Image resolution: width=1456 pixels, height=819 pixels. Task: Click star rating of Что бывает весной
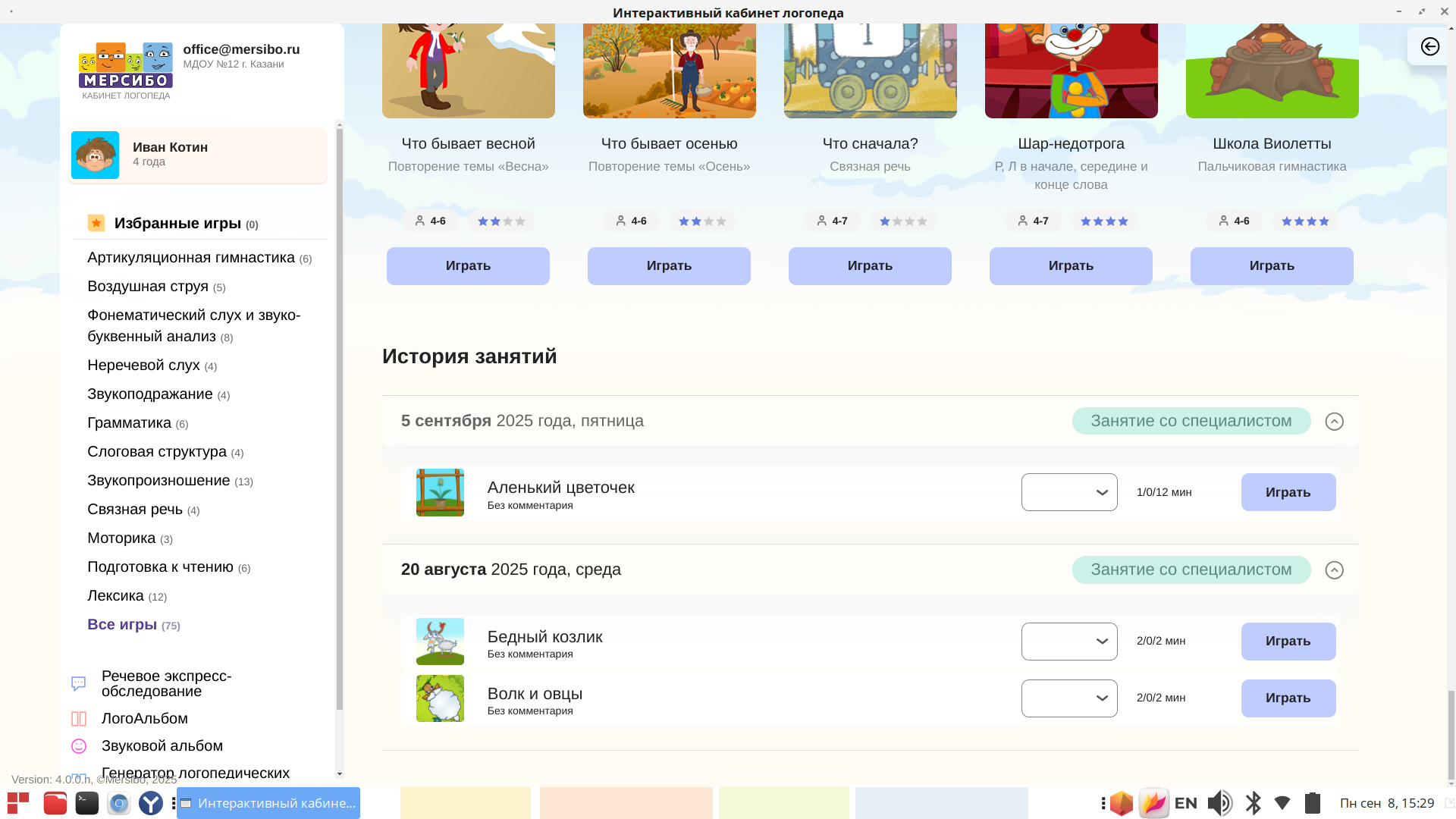point(501,221)
